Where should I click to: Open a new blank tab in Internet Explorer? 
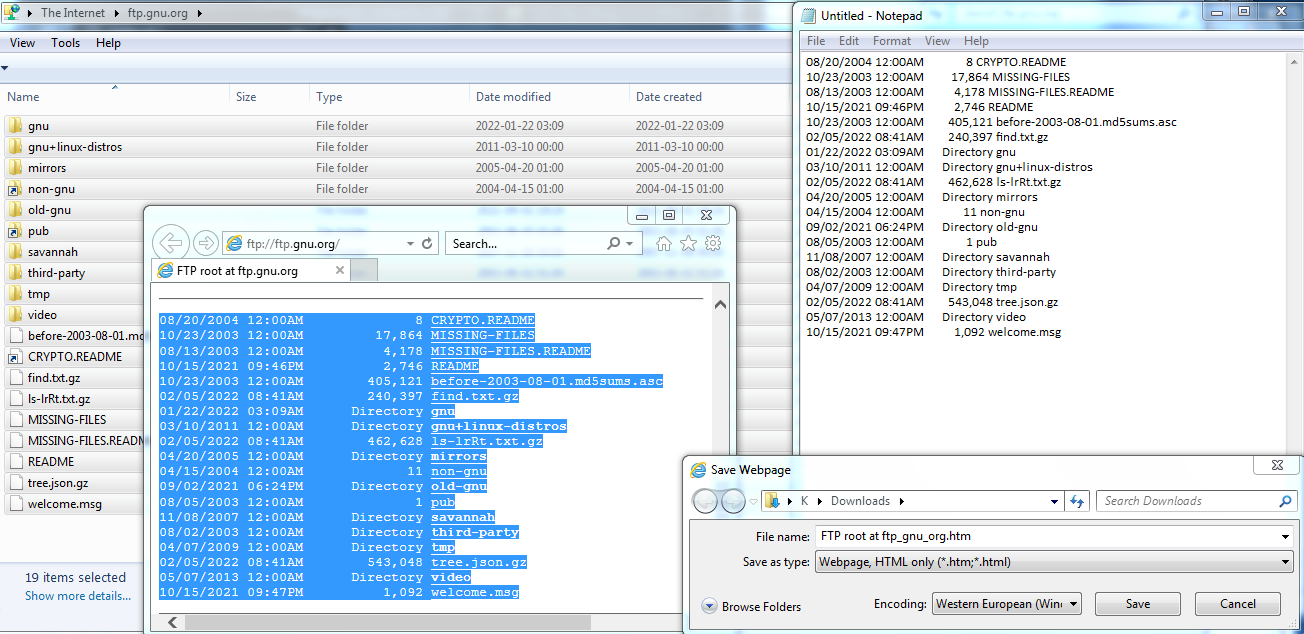(x=365, y=270)
